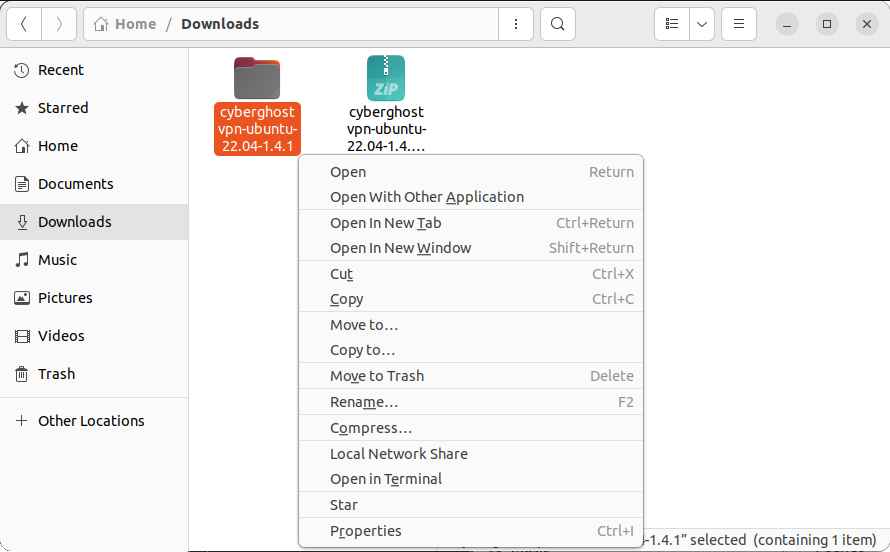Screen dimensions: 890x552
Task: Click the Starred star icon
Action: click(22, 108)
